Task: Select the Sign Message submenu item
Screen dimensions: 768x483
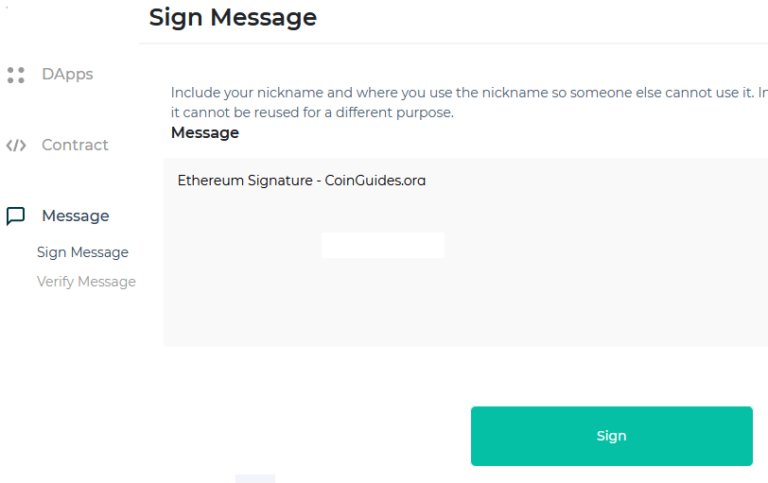Action: (x=83, y=252)
